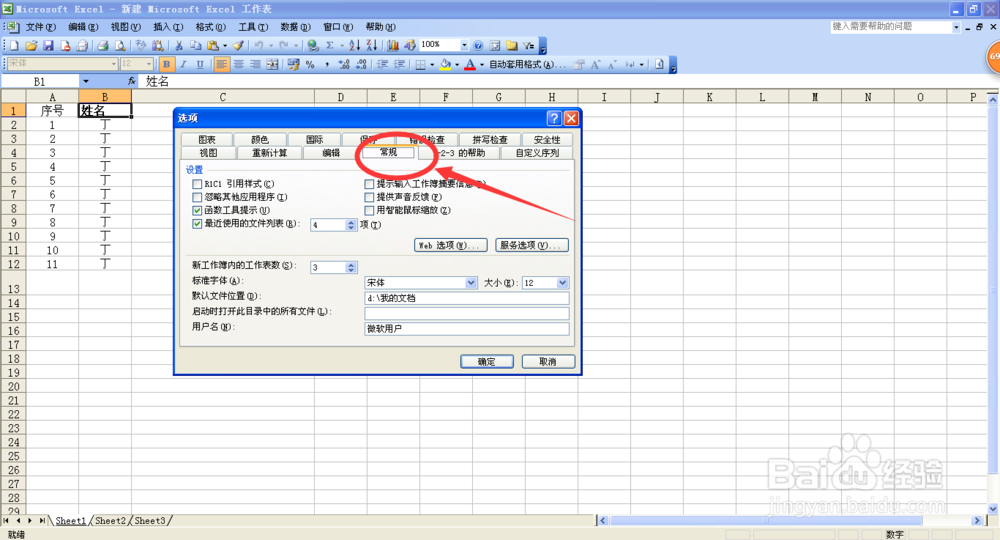This screenshot has width=1000, height=540.
Task: Undo the last action
Action: coord(259,45)
